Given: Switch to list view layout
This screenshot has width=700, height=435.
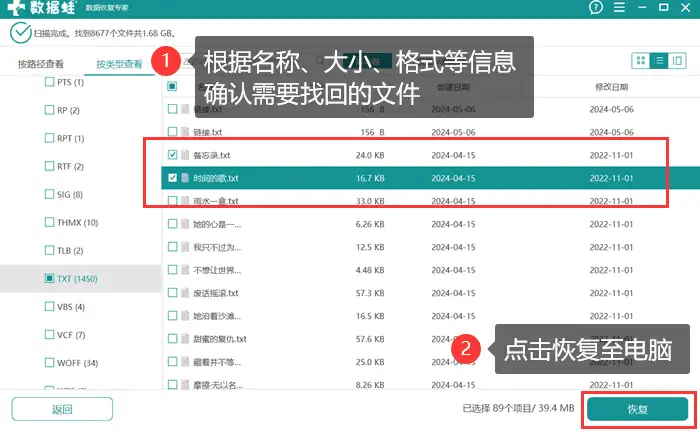Looking at the screenshot, I should [659, 60].
